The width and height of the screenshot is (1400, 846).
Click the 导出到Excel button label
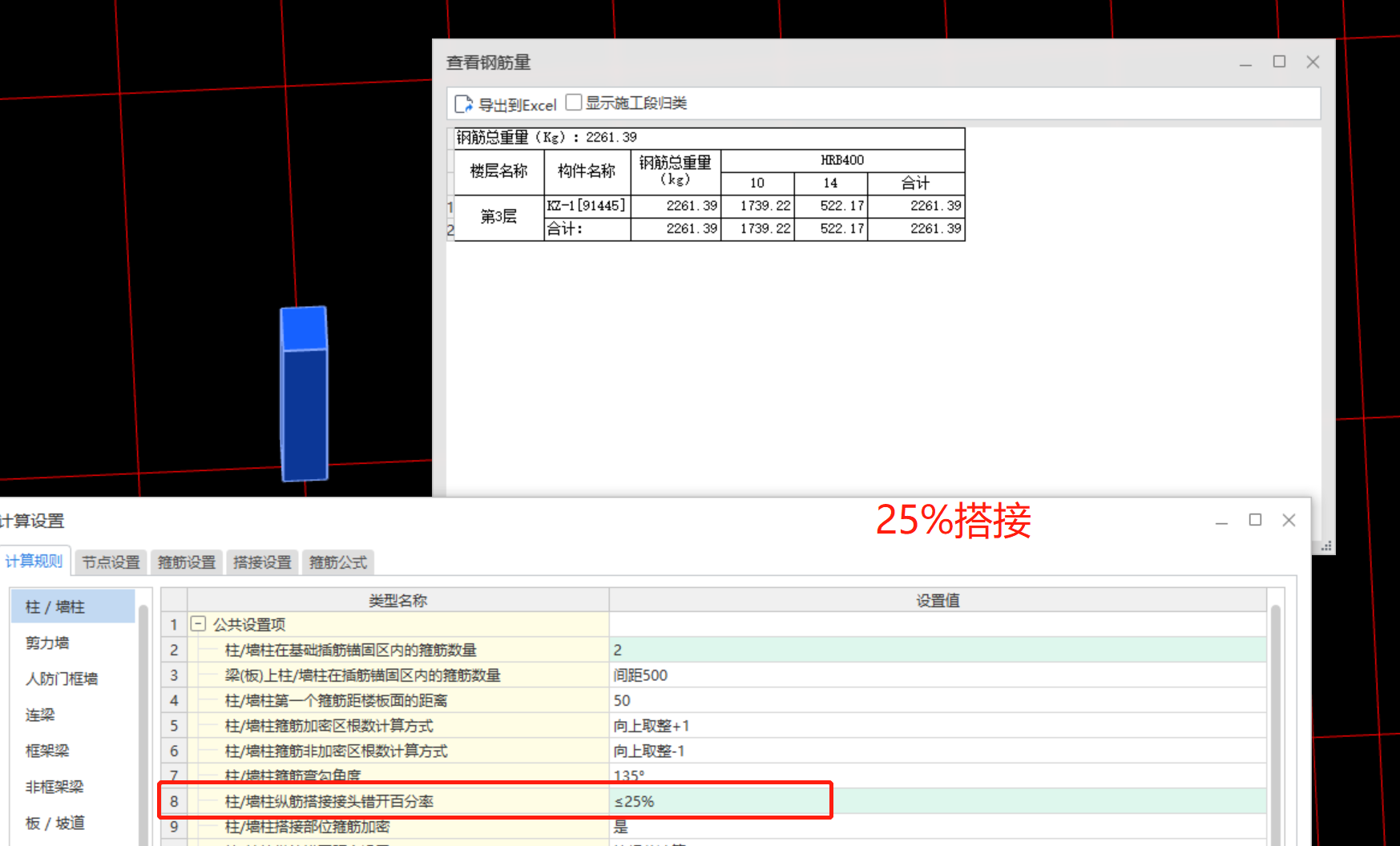coord(517,105)
